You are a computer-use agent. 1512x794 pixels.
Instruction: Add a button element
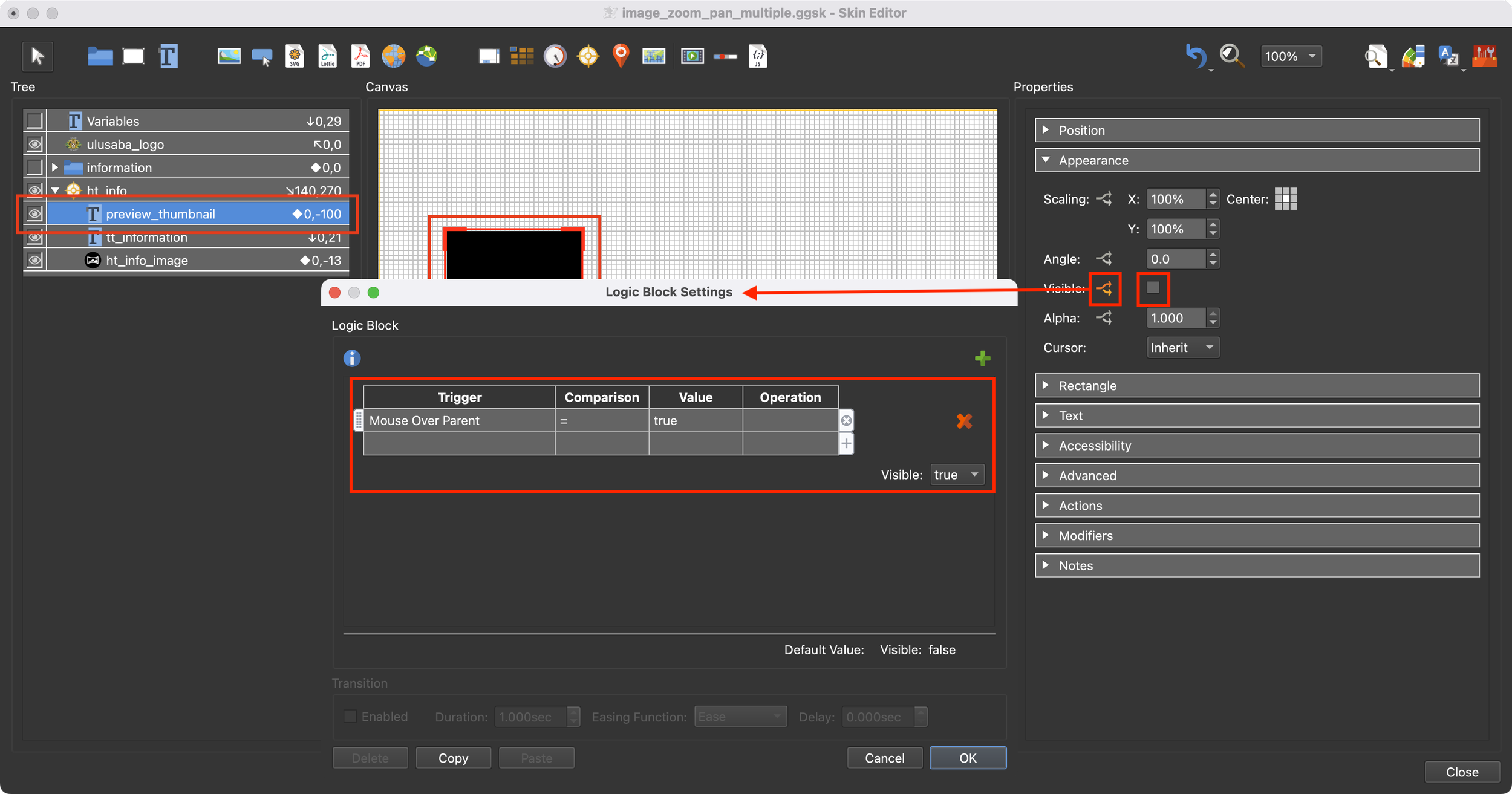coord(262,57)
